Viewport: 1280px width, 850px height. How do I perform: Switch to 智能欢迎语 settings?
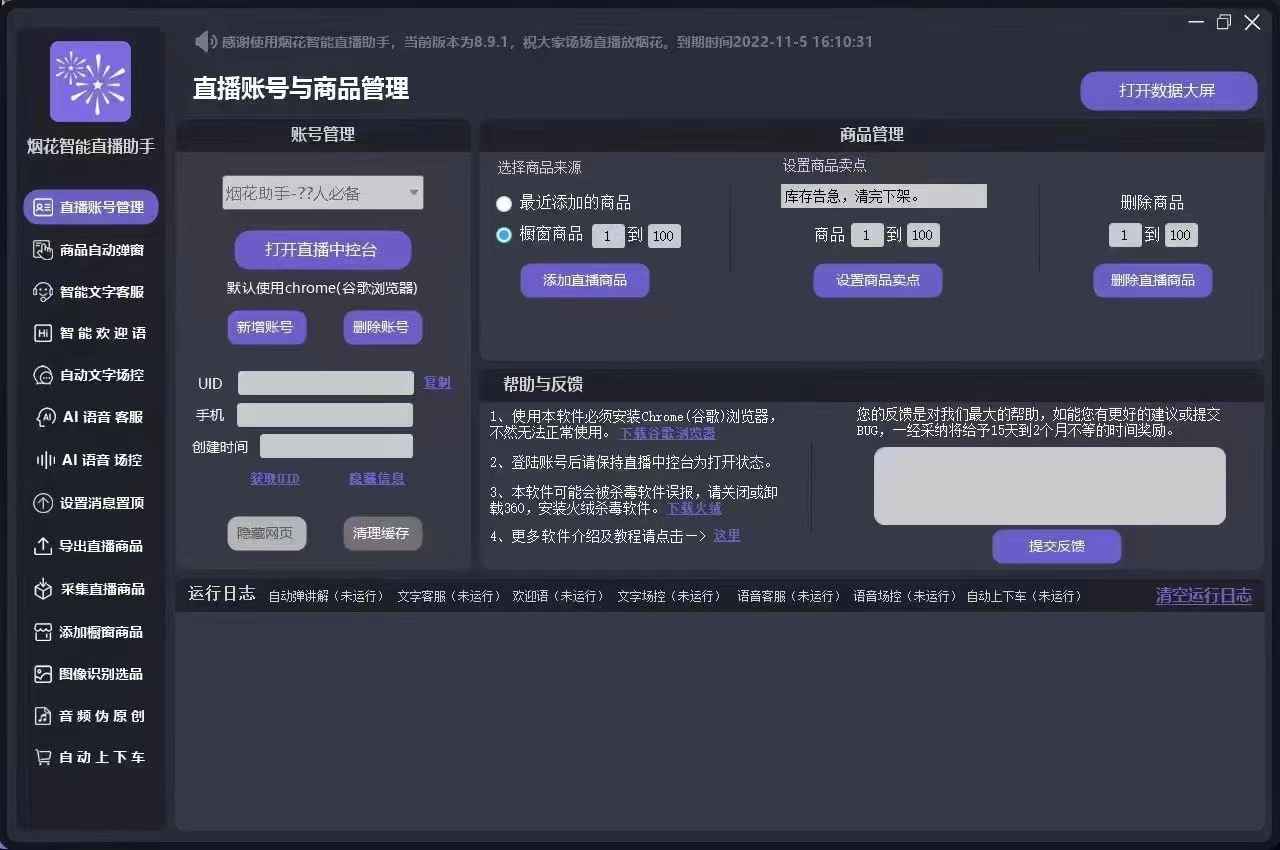tap(90, 333)
